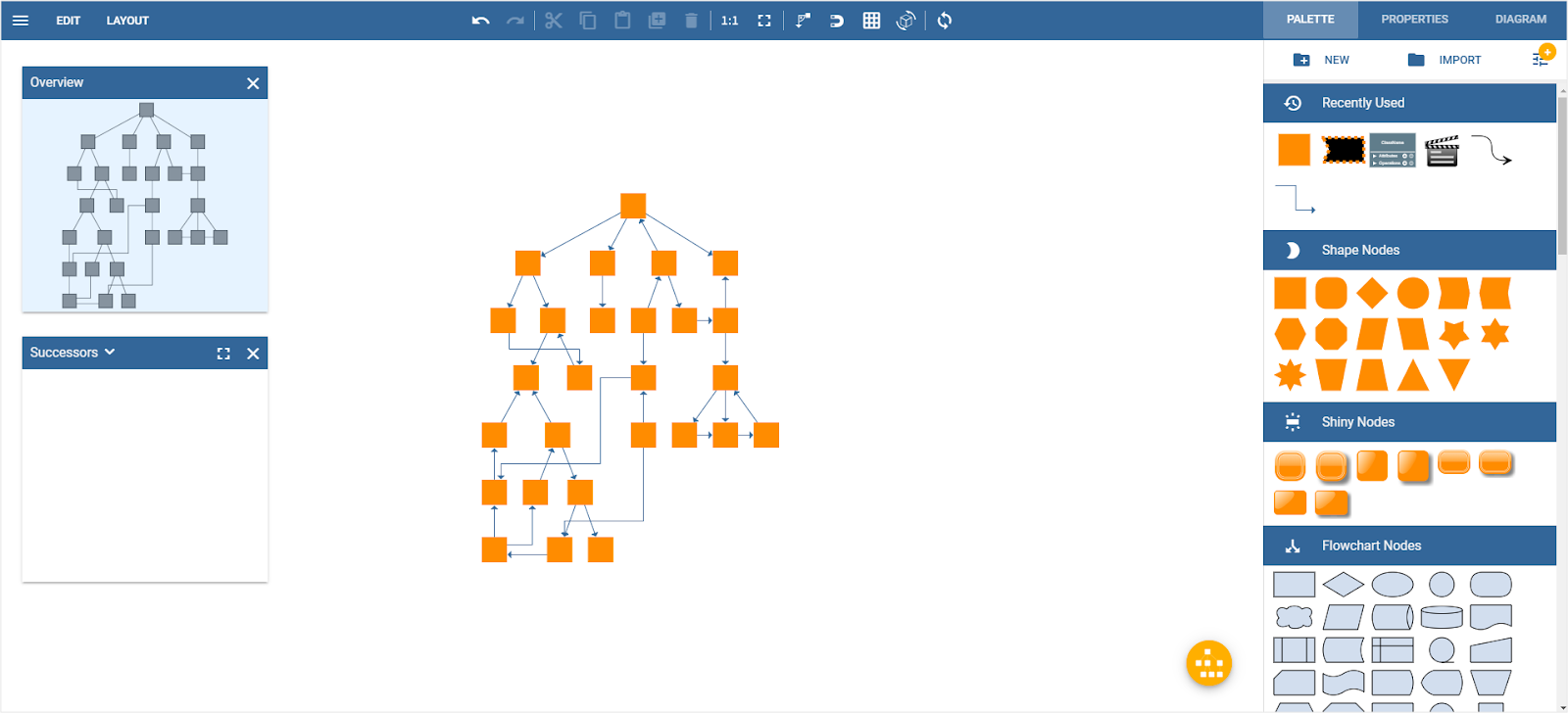Select recently used UML class node

tap(1393, 150)
